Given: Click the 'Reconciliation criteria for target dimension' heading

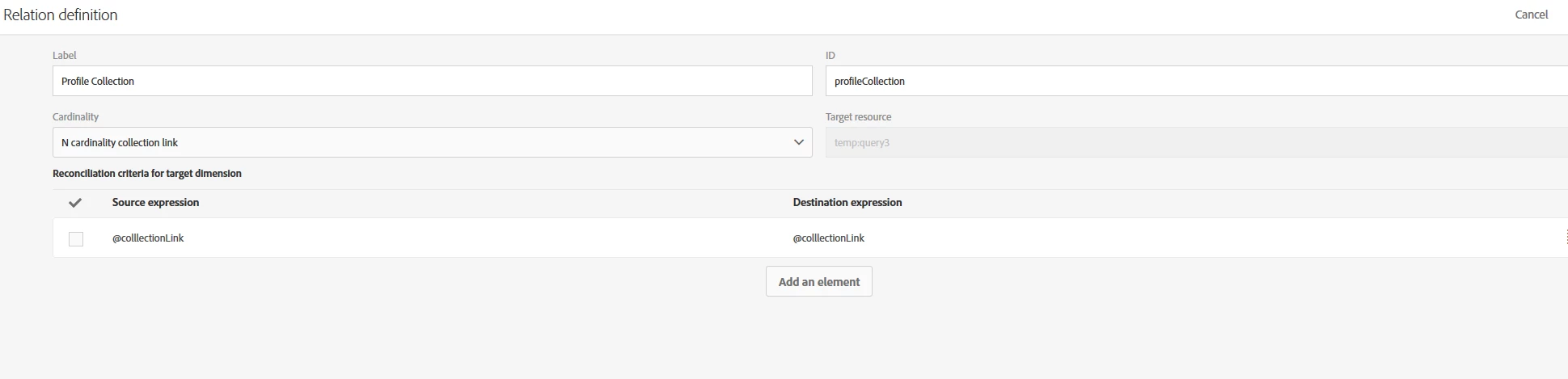Looking at the screenshot, I should pyautogui.click(x=146, y=174).
